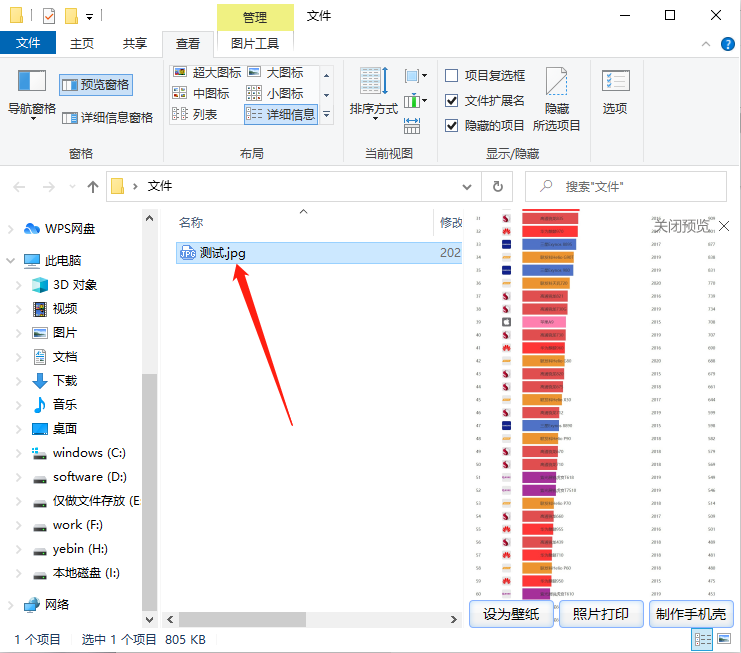741x653 pixels.
Task: Click the address bar path 文件
Action: [x=160, y=186]
